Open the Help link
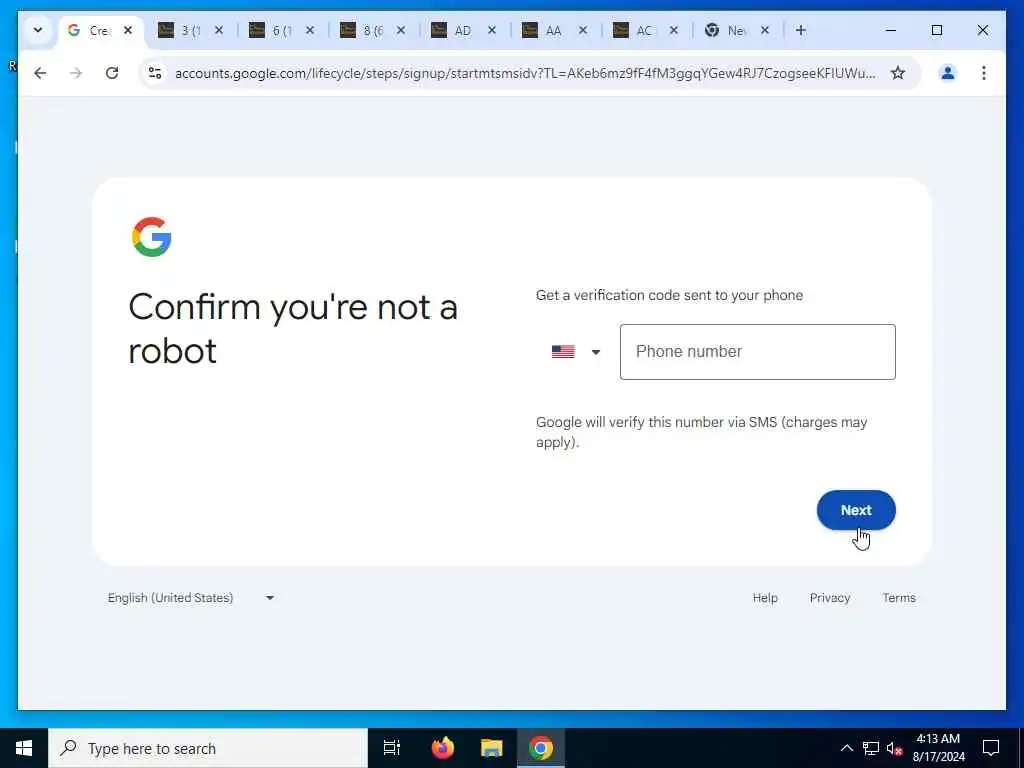This screenshot has width=1024, height=768. point(765,598)
